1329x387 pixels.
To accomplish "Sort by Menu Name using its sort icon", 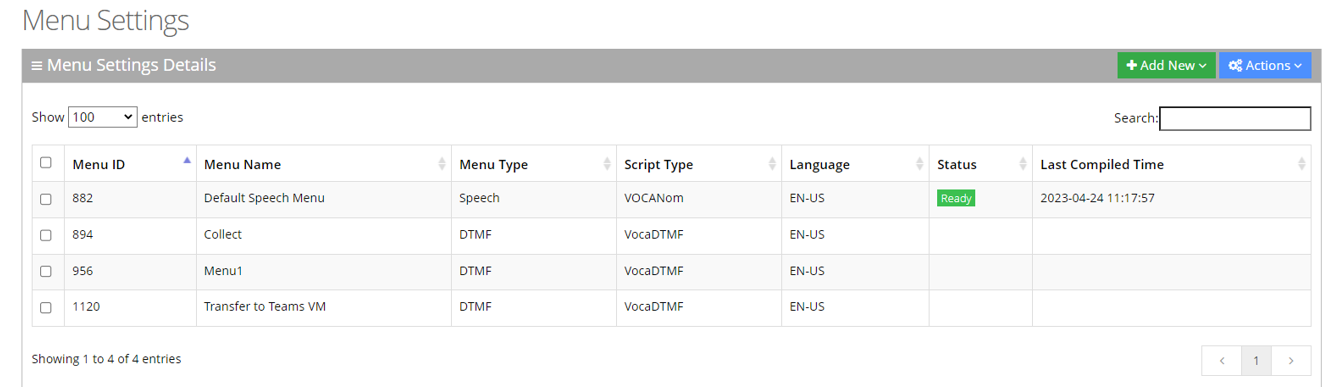I will (442, 164).
